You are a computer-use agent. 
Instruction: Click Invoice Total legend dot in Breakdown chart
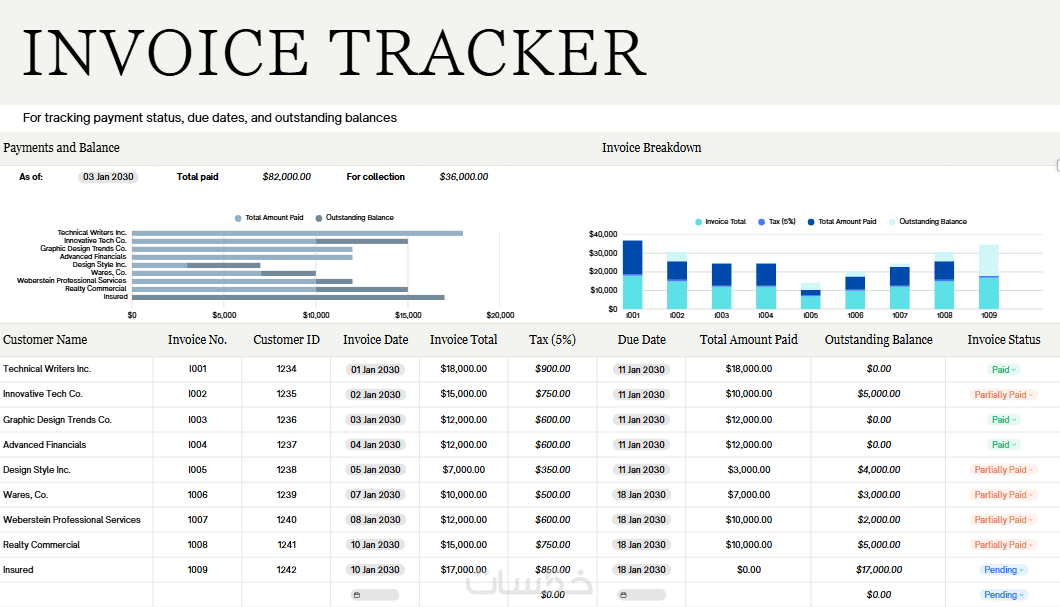(698, 222)
